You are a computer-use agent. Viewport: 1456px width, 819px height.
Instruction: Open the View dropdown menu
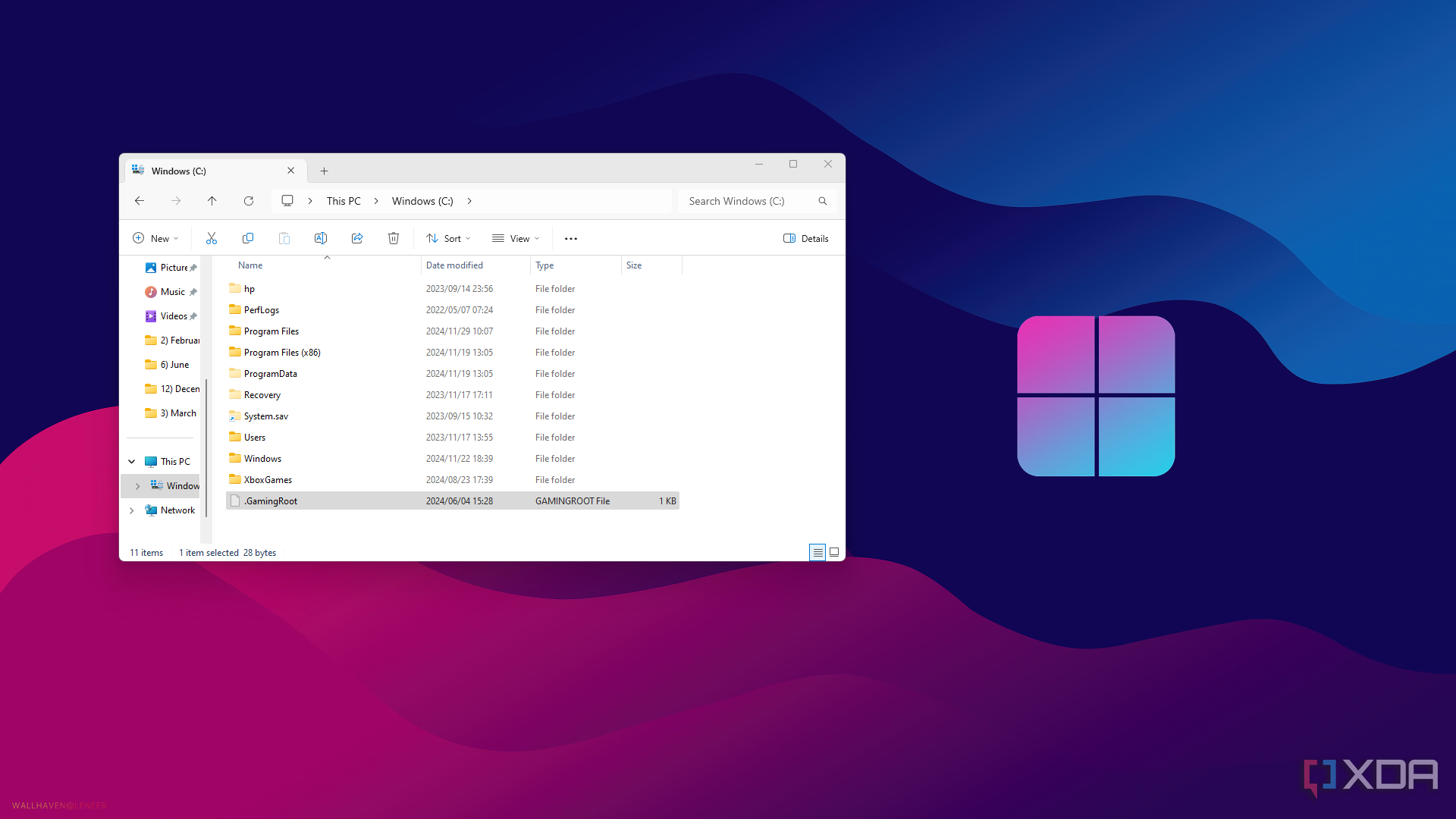coord(516,238)
